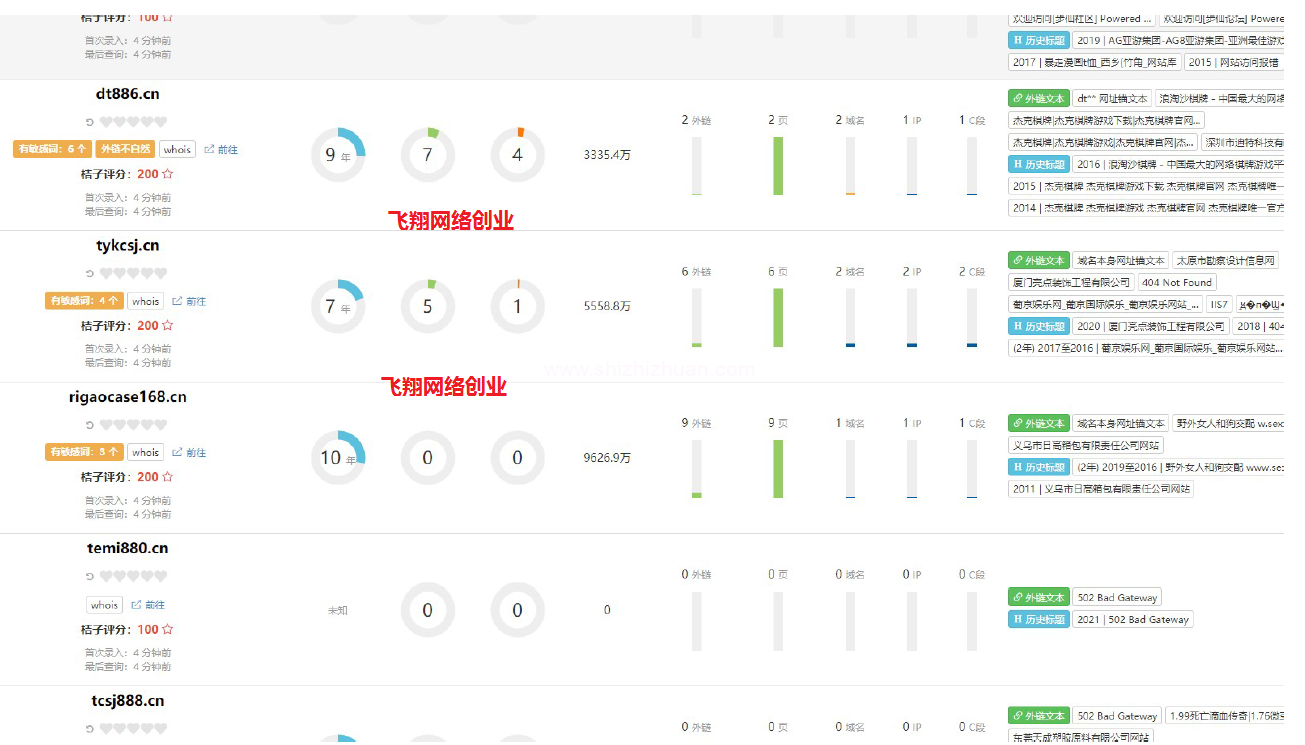
Task: Open the tykcsj.cn domain title
Action: pos(127,246)
